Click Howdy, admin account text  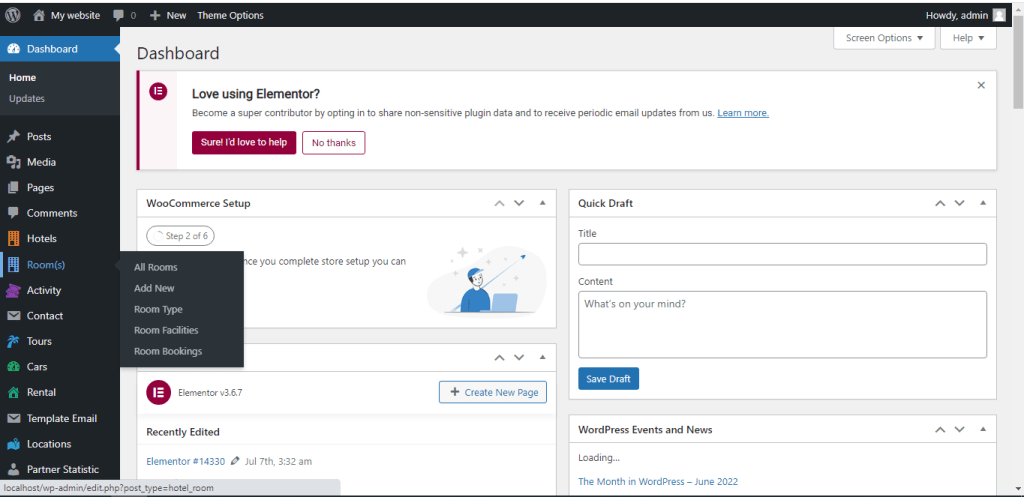coord(957,15)
